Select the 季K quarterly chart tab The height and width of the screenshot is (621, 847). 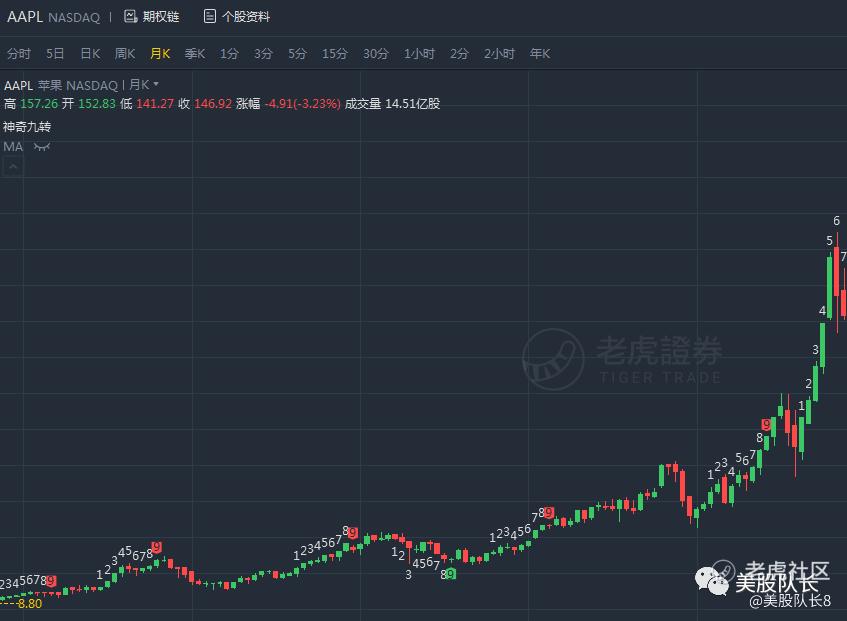[x=194, y=53]
